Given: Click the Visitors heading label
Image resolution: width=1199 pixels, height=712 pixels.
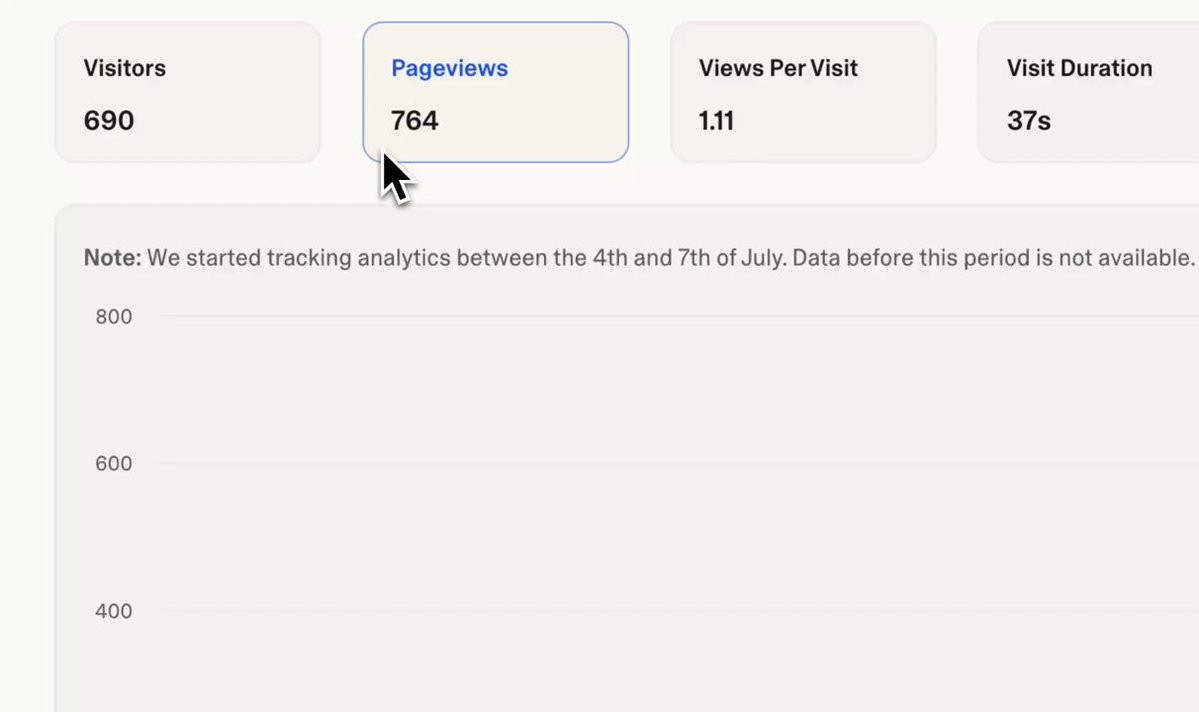Looking at the screenshot, I should pos(125,68).
